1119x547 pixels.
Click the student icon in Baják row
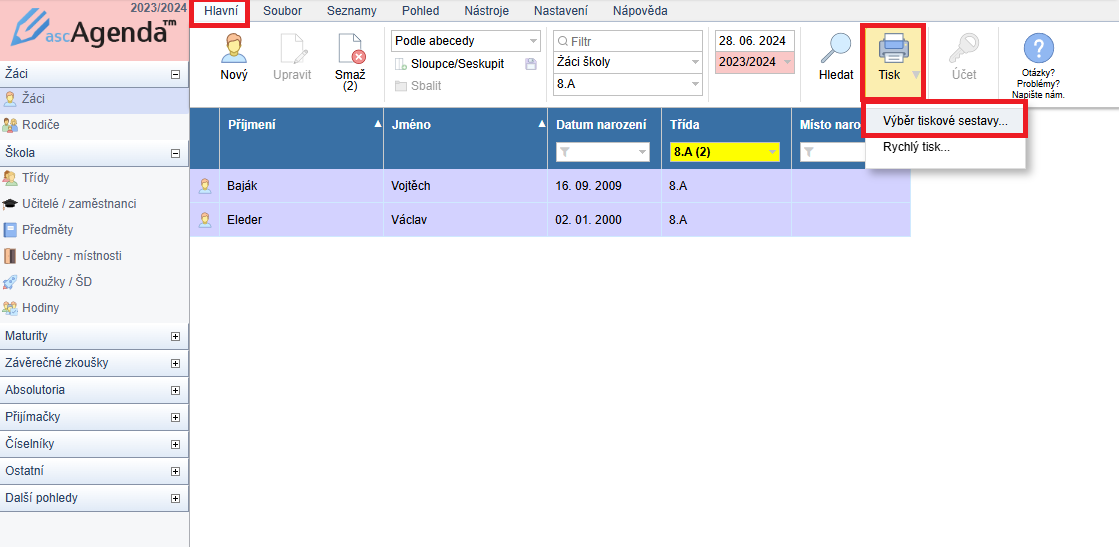click(x=205, y=186)
